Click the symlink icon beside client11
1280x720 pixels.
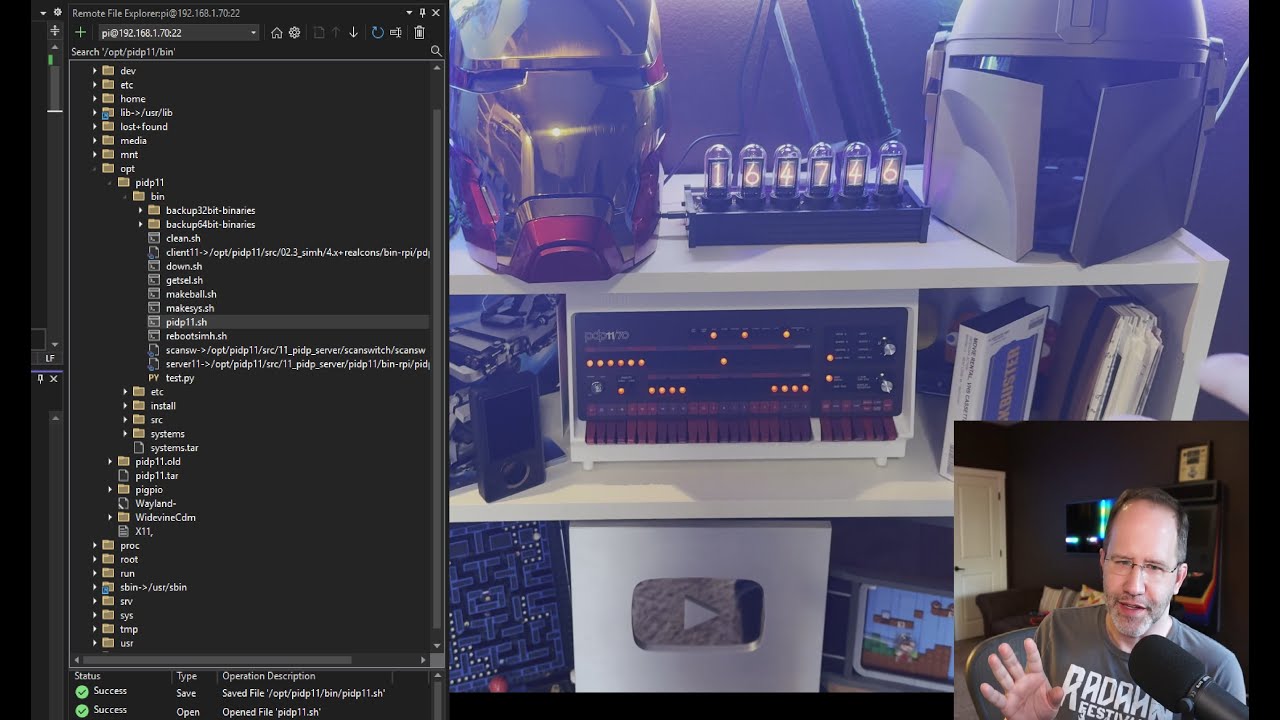154,252
